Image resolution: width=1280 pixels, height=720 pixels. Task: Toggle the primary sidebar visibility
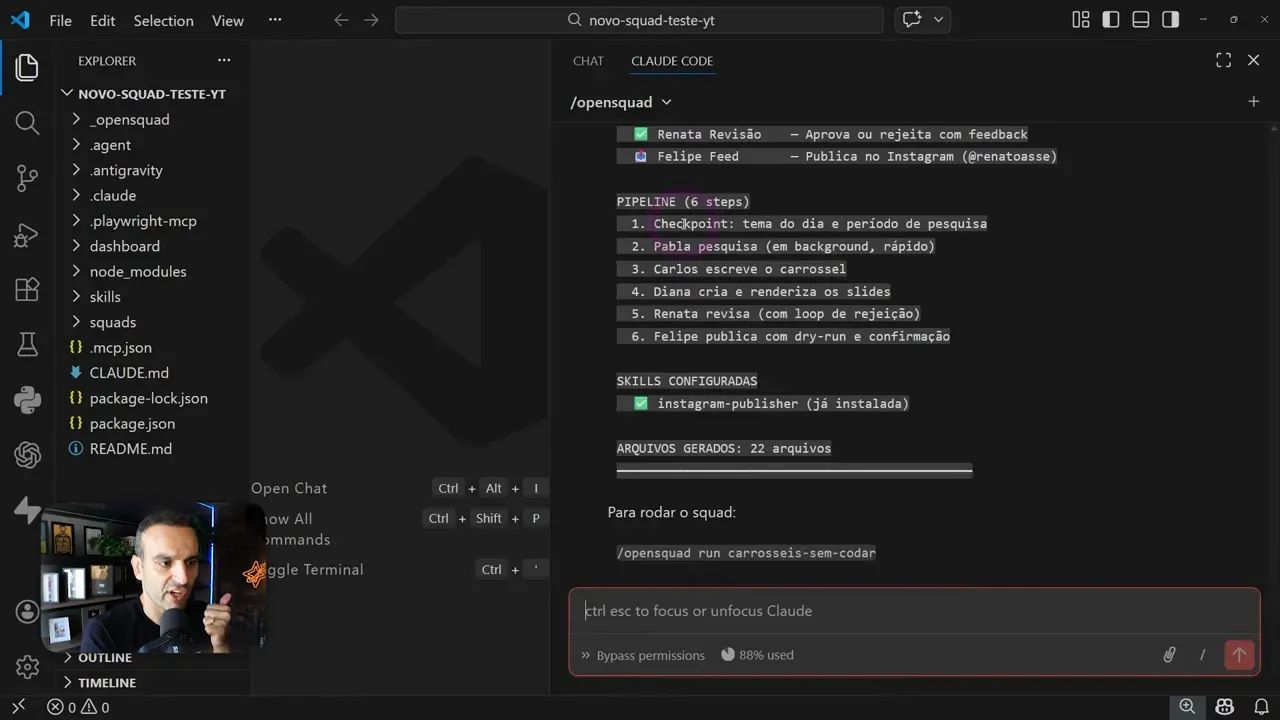(x=1110, y=19)
